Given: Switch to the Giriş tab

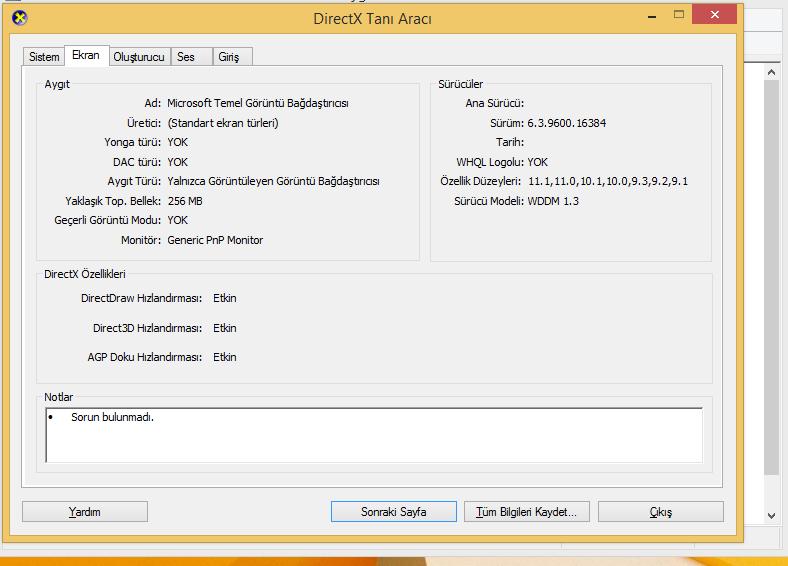Looking at the screenshot, I should click(x=229, y=57).
